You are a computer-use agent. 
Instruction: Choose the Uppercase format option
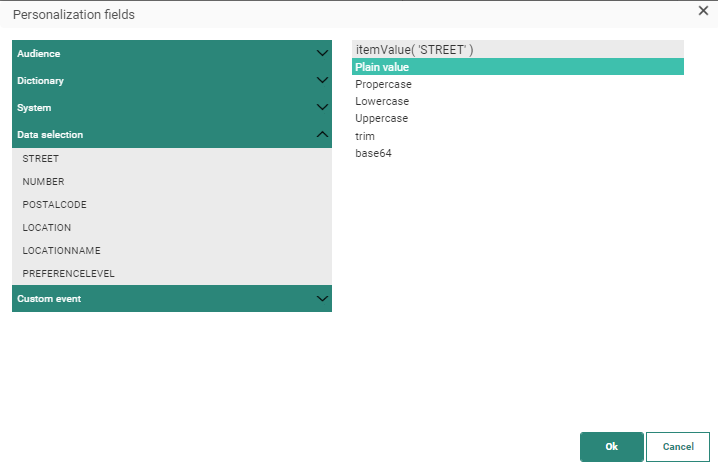click(x=381, y=119)
